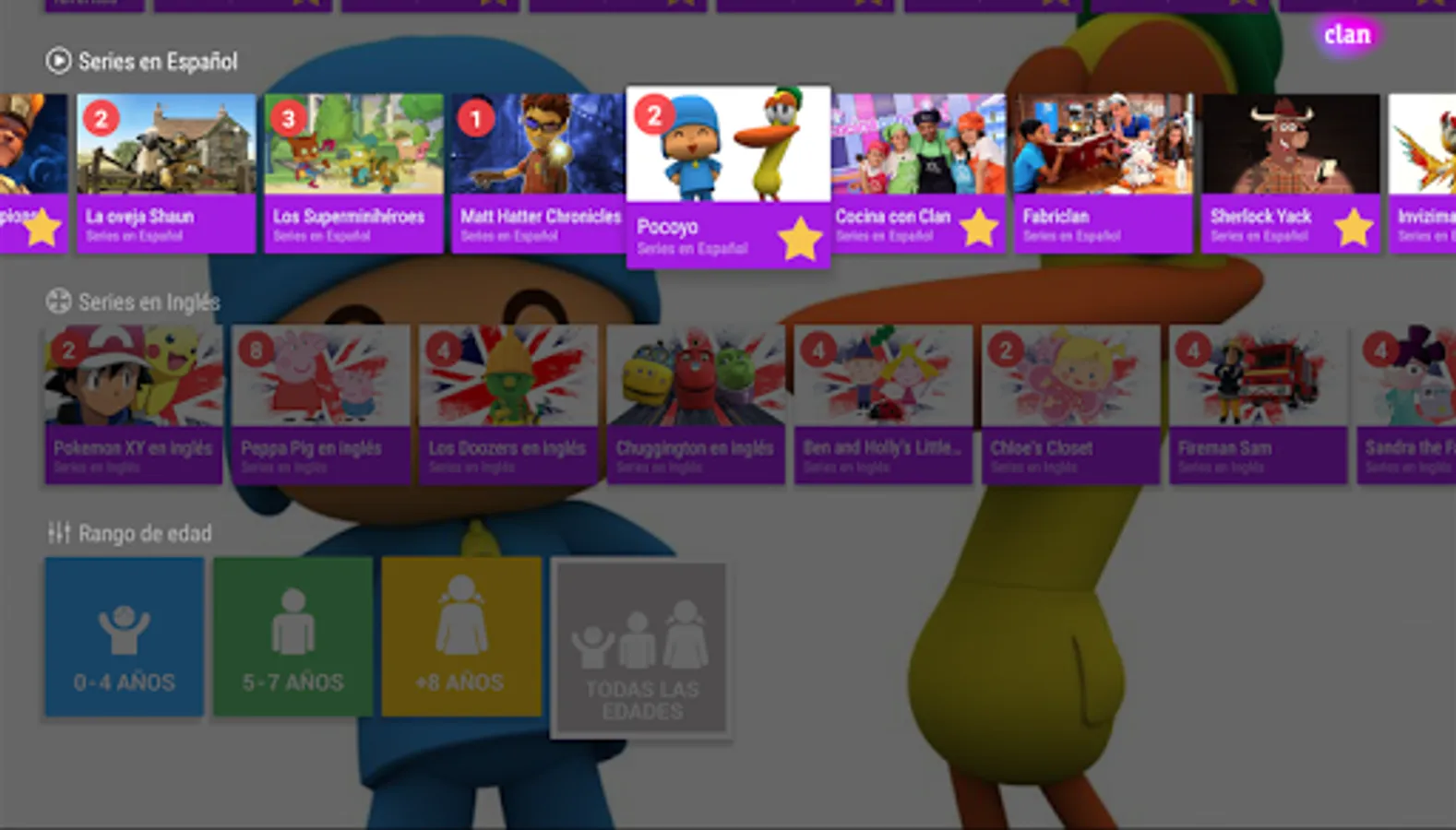This screenshot has width=1456, height=830.
Task: Open the highlighted Pocoyo series card
Action: coord(728,177)
